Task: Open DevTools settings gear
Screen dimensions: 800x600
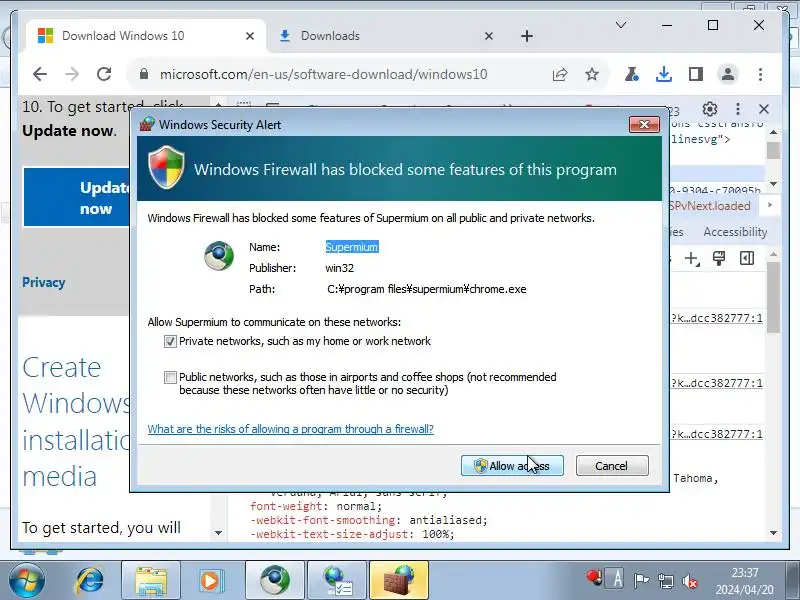Action: coord(710,109)
